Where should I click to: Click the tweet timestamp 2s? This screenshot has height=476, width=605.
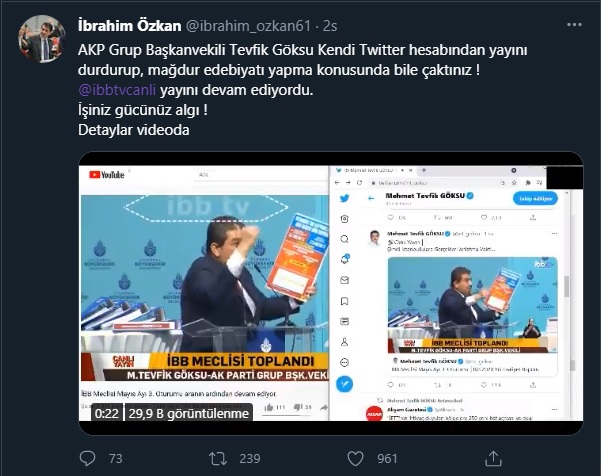(330, 26)
